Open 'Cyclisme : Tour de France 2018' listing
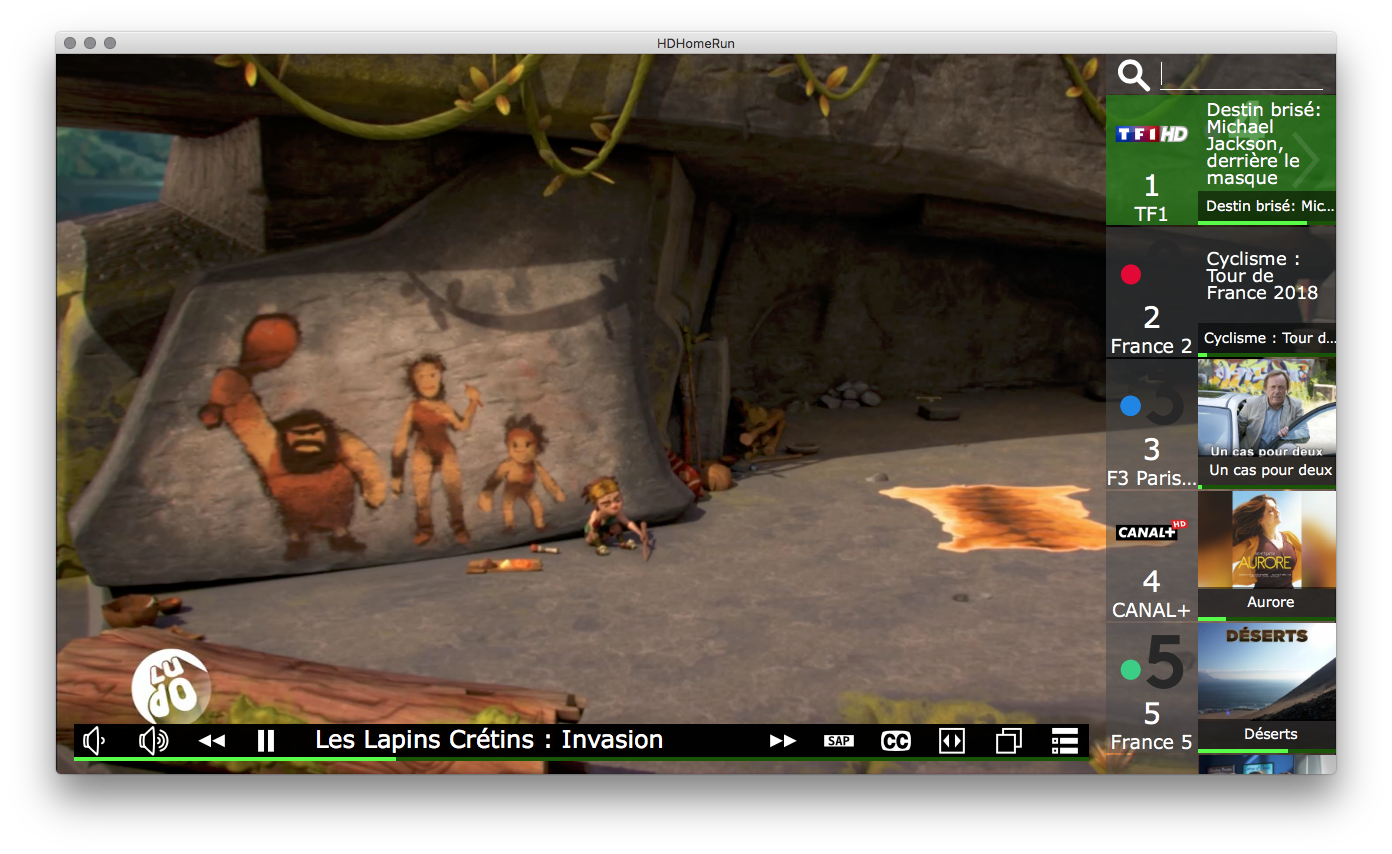The height and width of the screenshot is (854, 1392). [1262, 276]
